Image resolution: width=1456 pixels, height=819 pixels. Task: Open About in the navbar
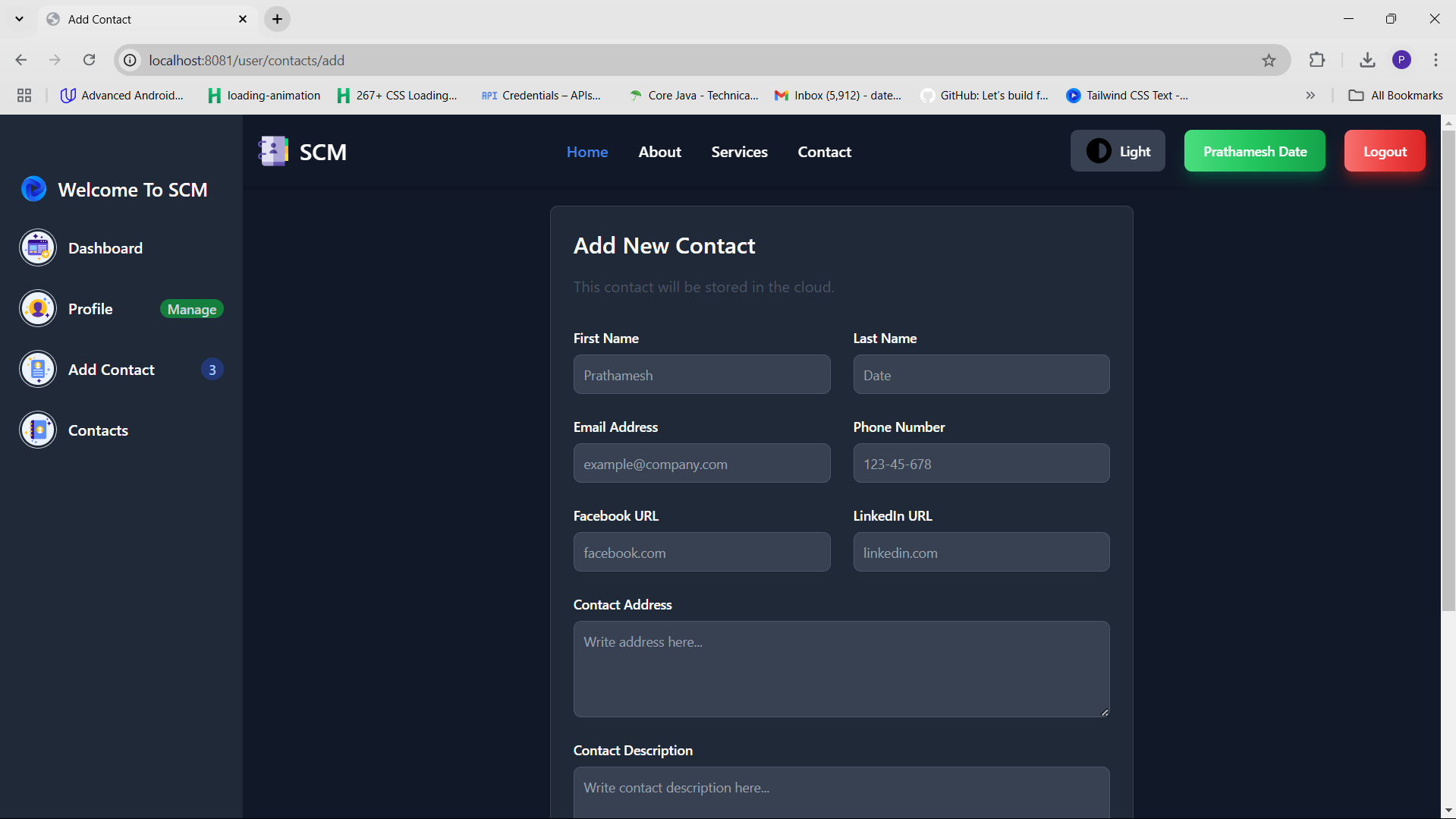(x=659, y=152)
